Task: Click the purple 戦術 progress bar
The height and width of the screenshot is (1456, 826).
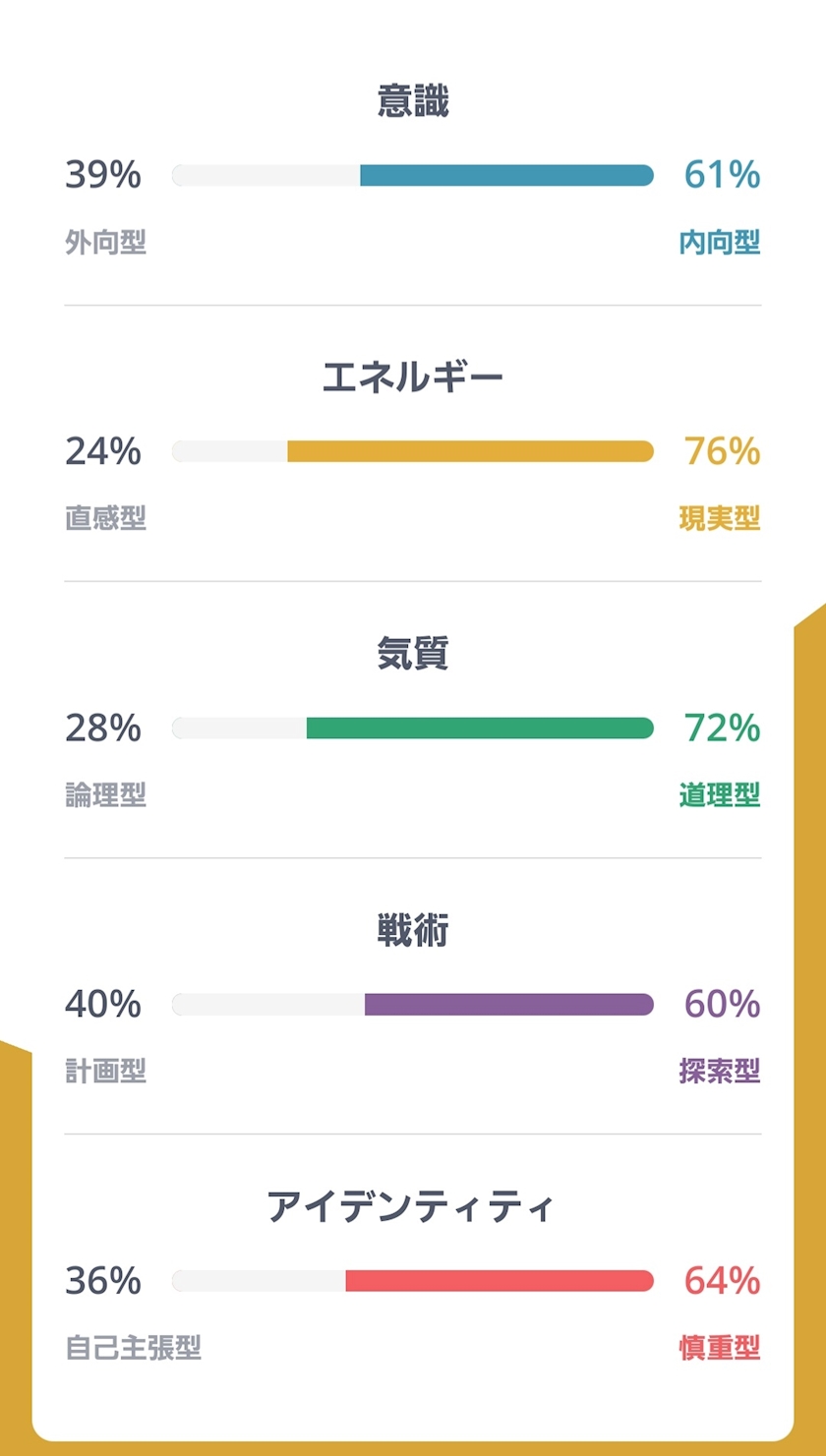Action: pos(413,1004)
